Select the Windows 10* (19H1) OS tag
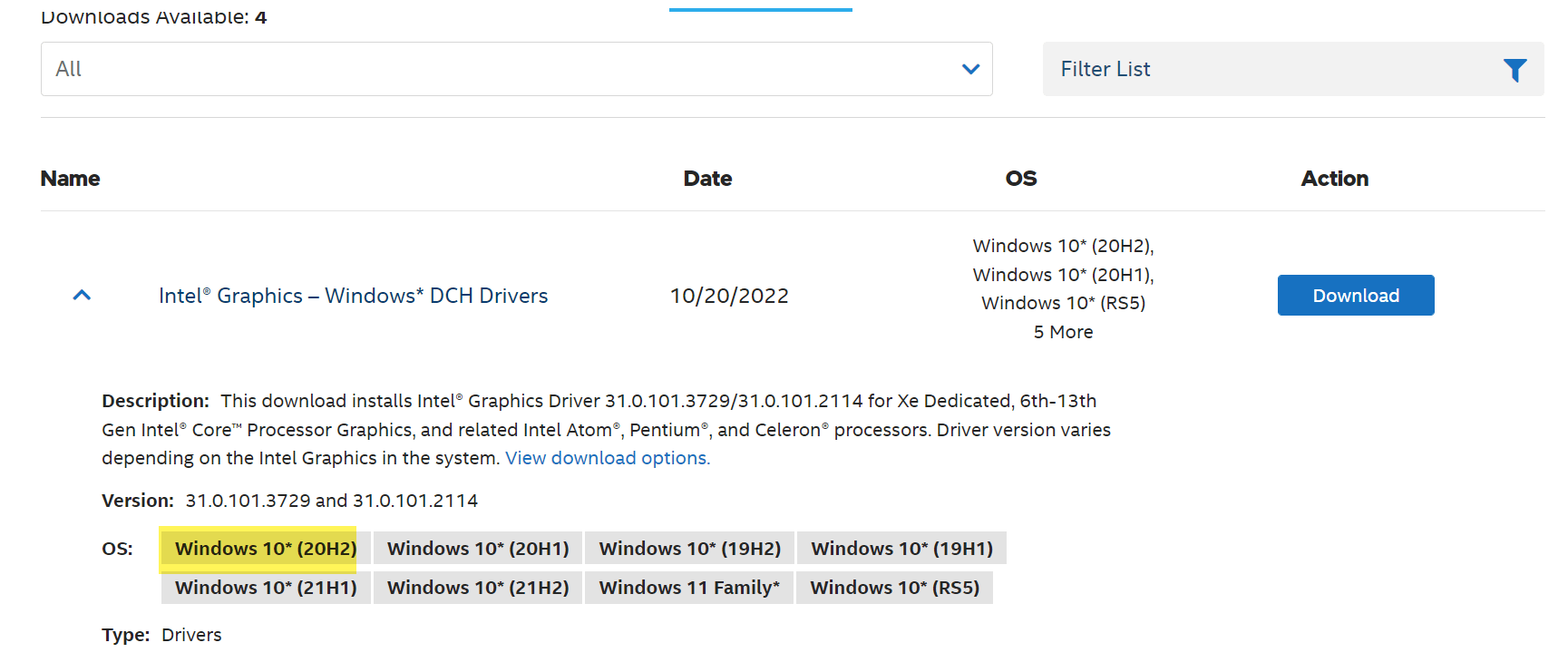Image resolution: width=1568 pixels, height=672 pixels. [x=901, y=549]
